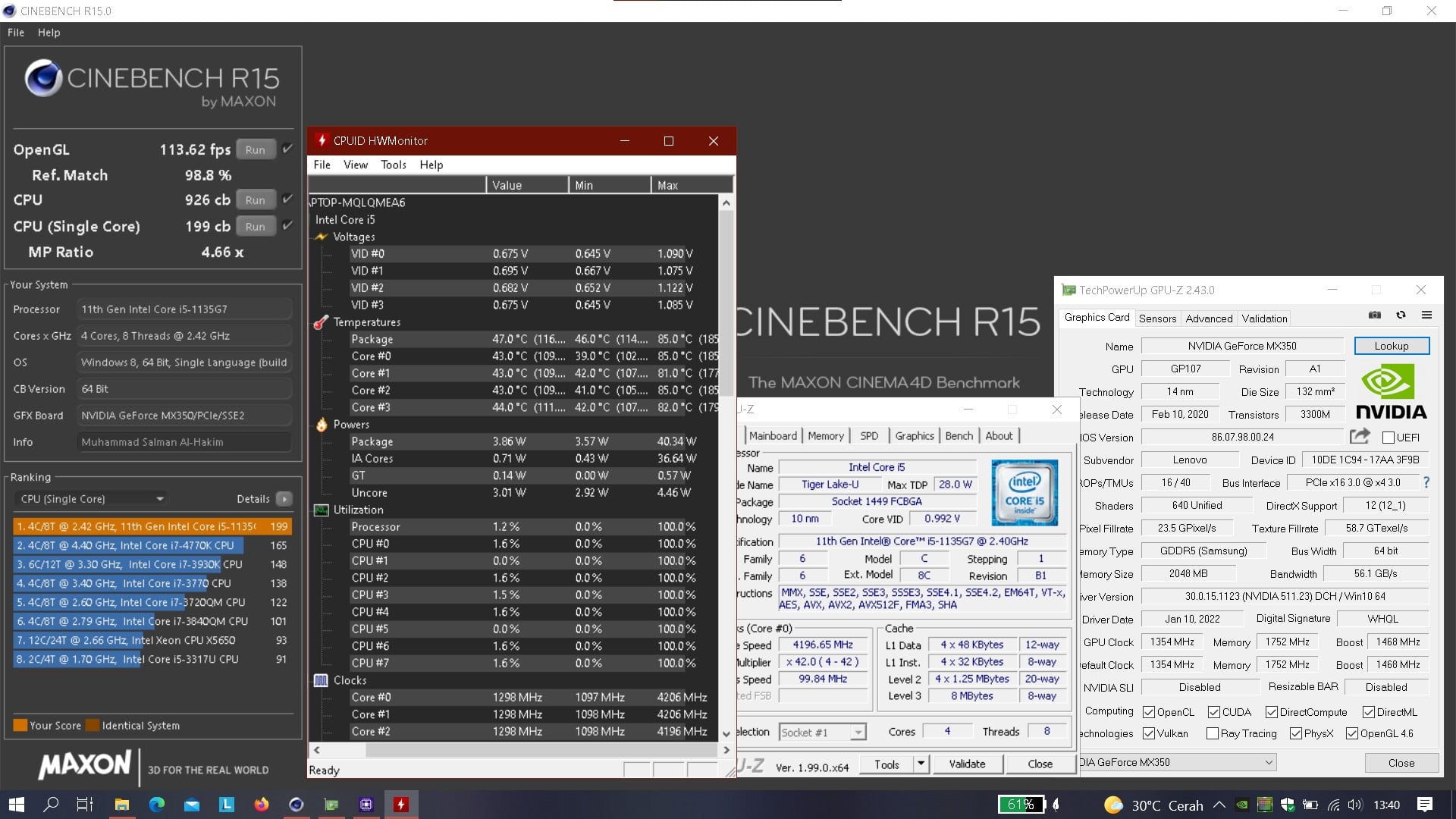Click the GPU-Z refresh icon
Viewport: 1456px width, 819px height.
(x=1401, y=315)
